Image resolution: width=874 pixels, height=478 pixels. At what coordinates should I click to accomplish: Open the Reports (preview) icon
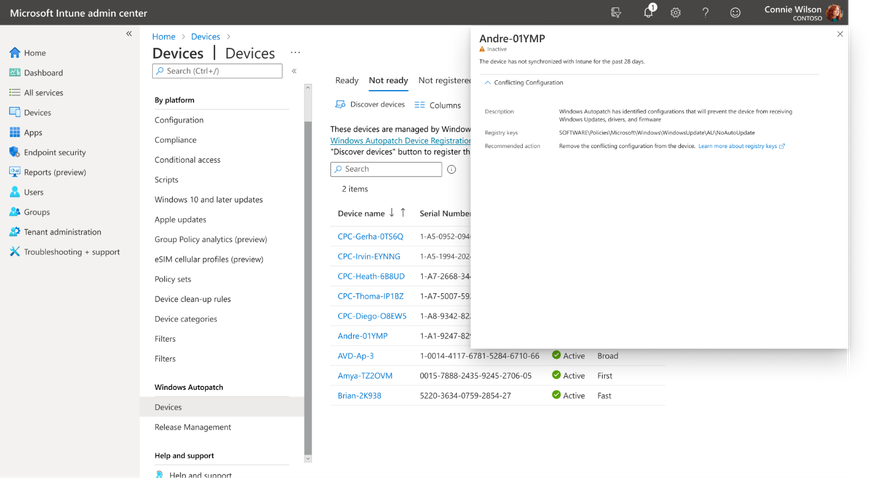[x=14, y=172]
